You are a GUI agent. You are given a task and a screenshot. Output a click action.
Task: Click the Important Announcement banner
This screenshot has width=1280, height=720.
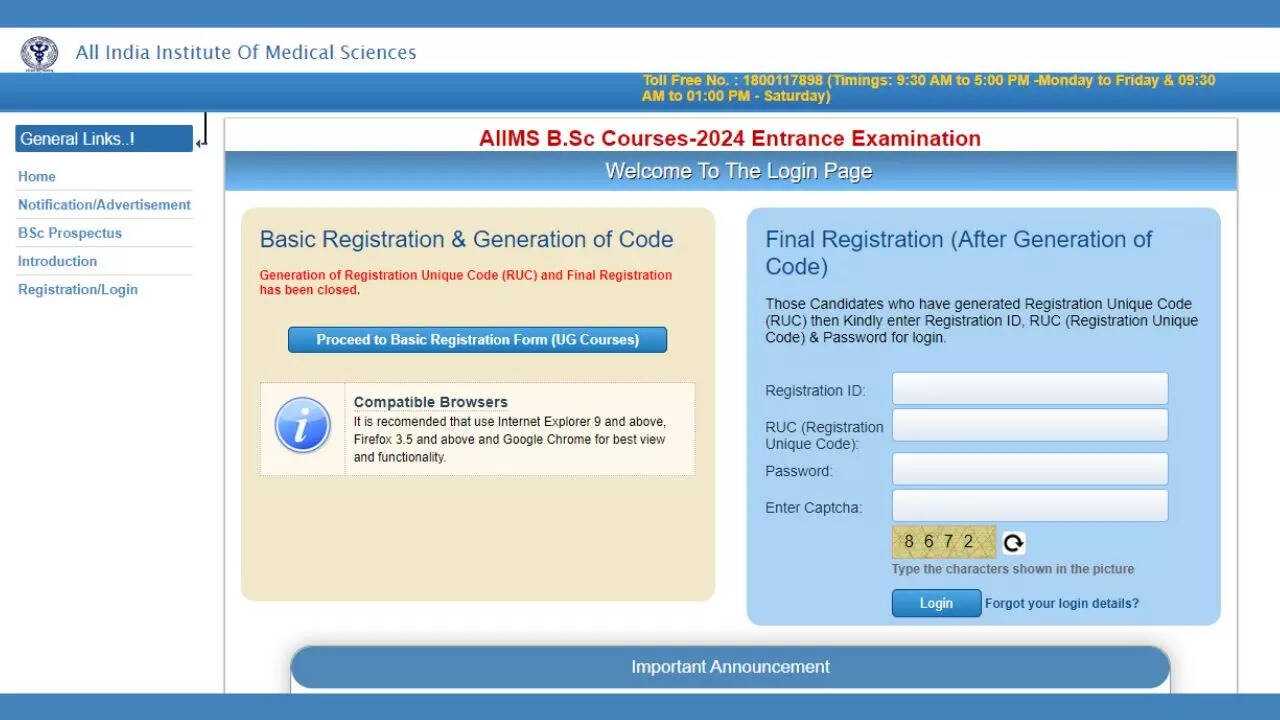click(x=730, y=667)
